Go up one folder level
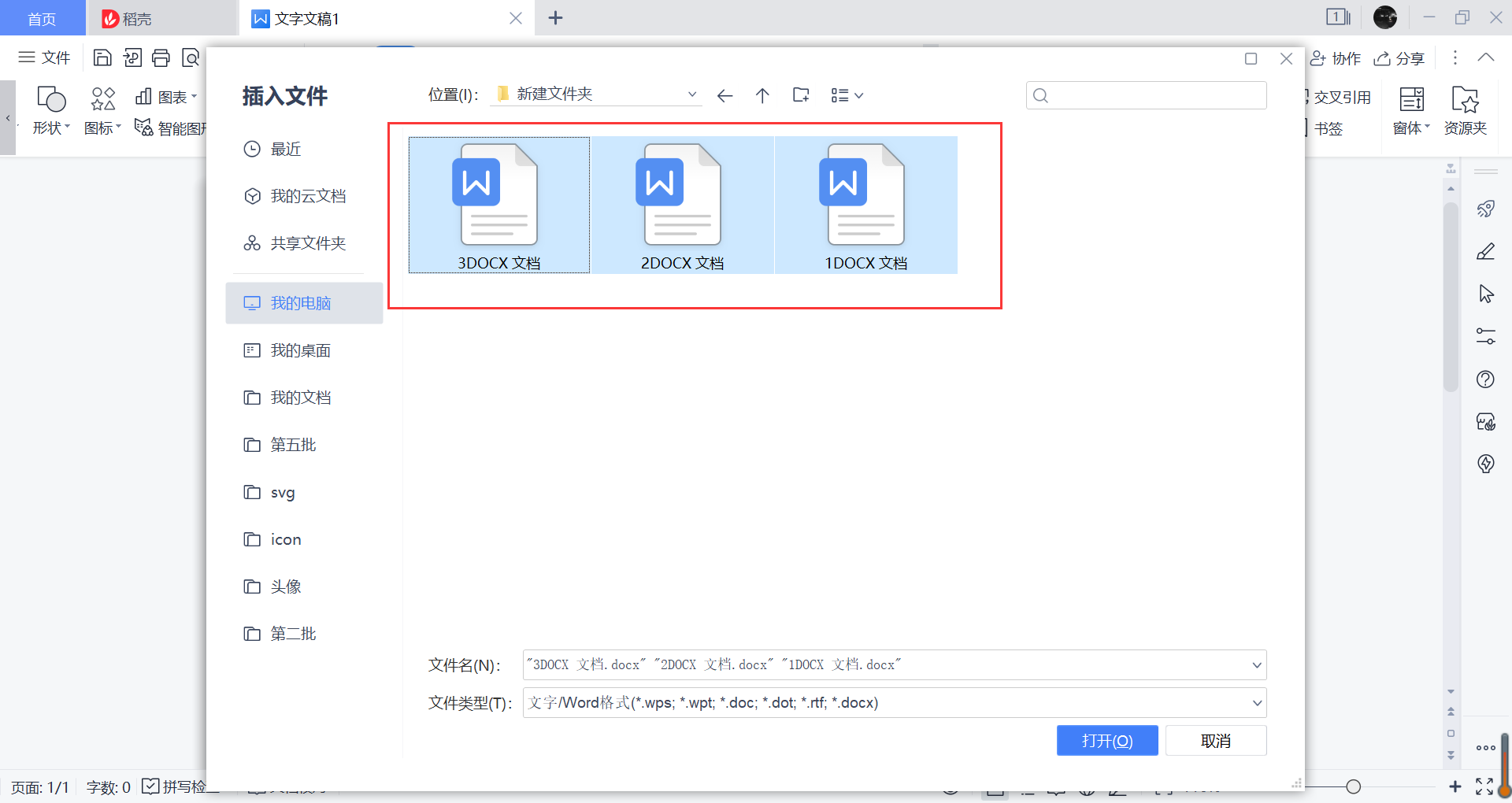The image size is (1512, 803). (762, 95)
